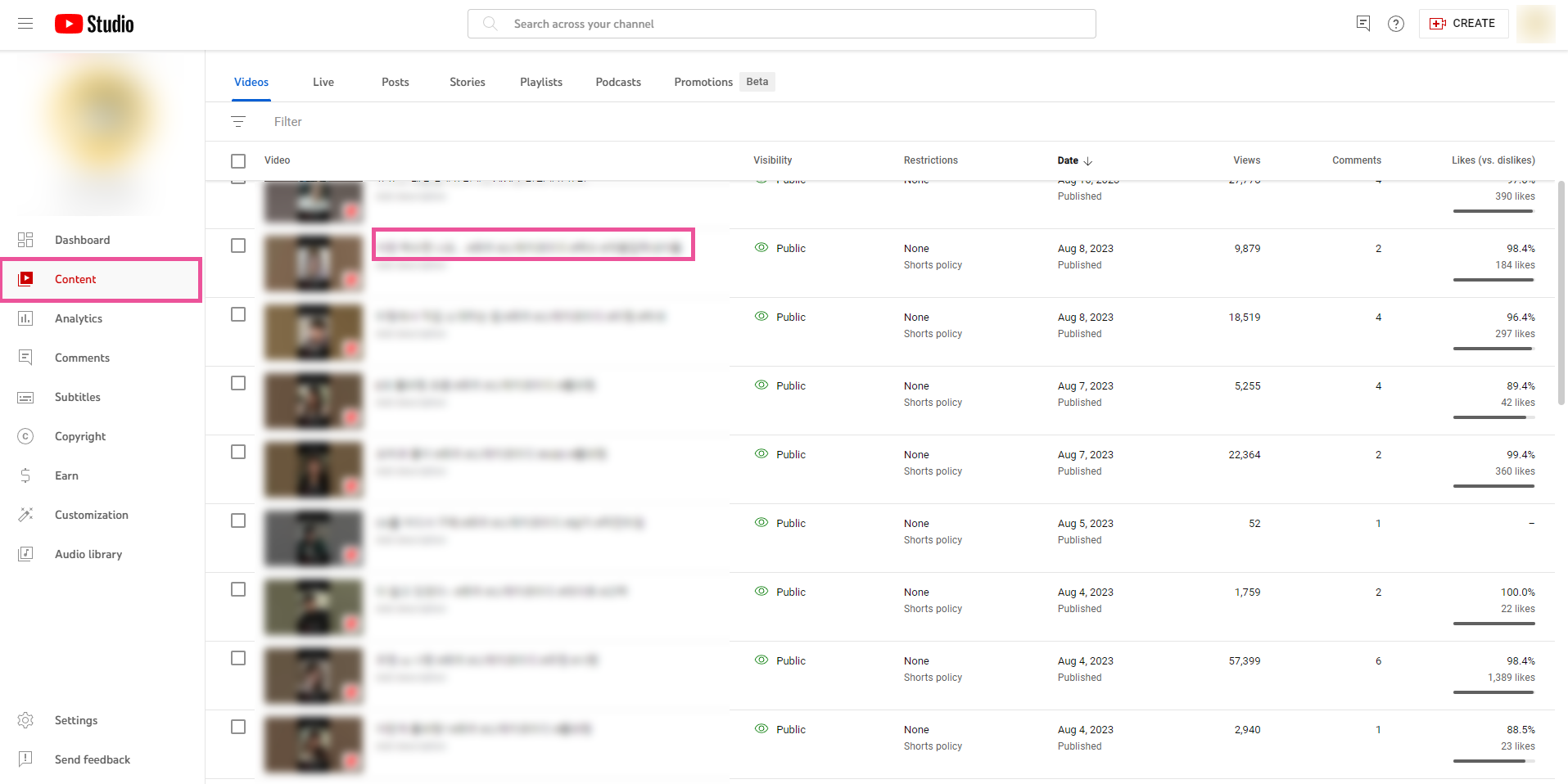Open comments count for 52-view video
The image size is (1568, 784).
pyautogui.click(x=1378, y=523)
